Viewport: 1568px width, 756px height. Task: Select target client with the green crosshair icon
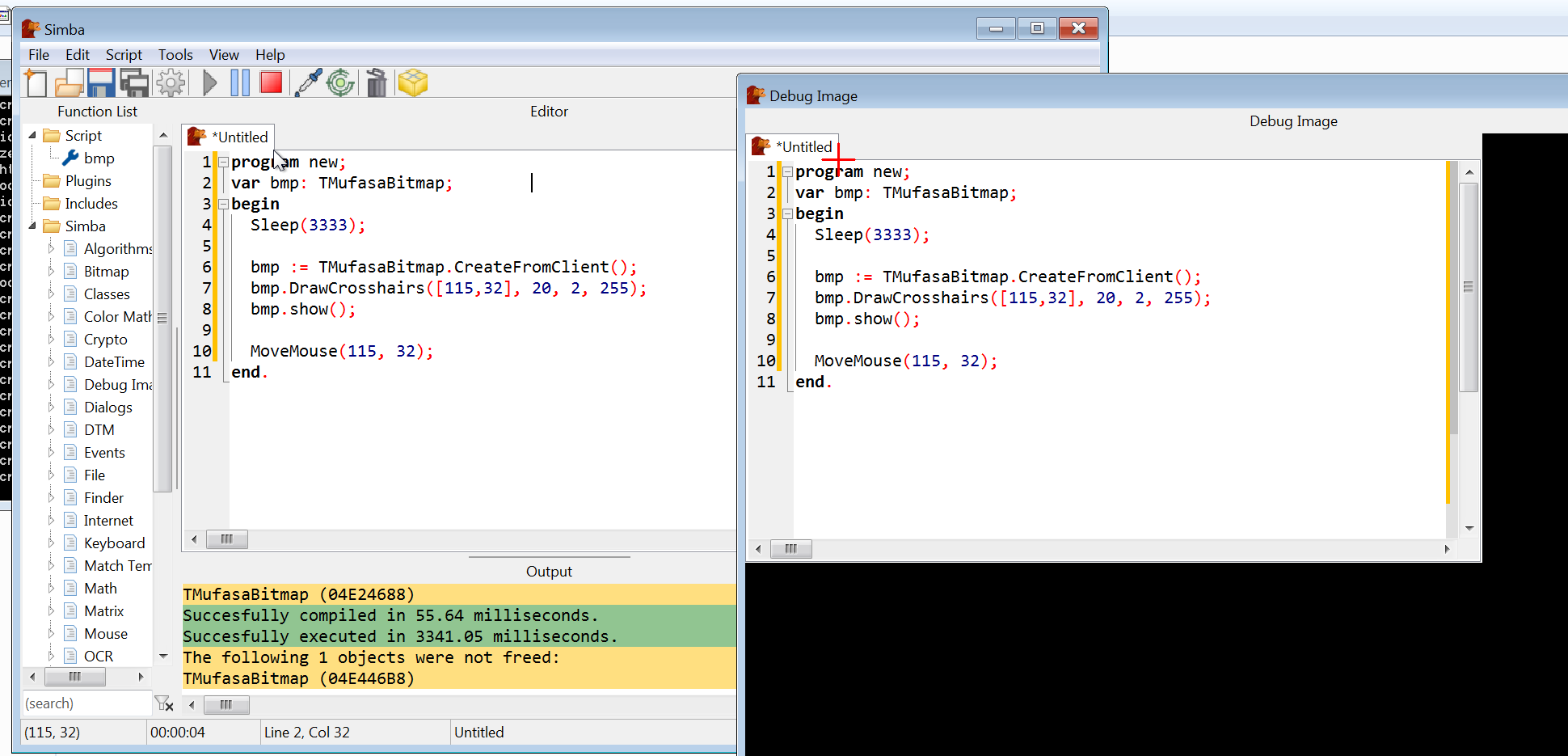click(340, 82)
